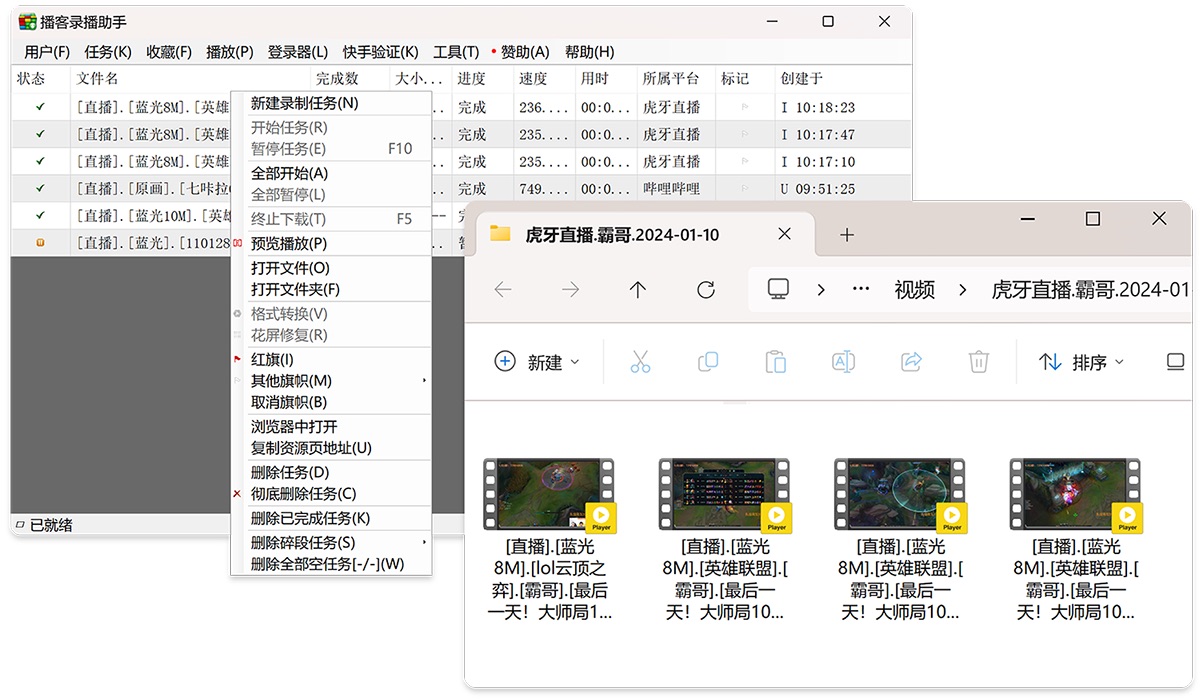Open the 快手验证(K) menu

pos(381,52)
